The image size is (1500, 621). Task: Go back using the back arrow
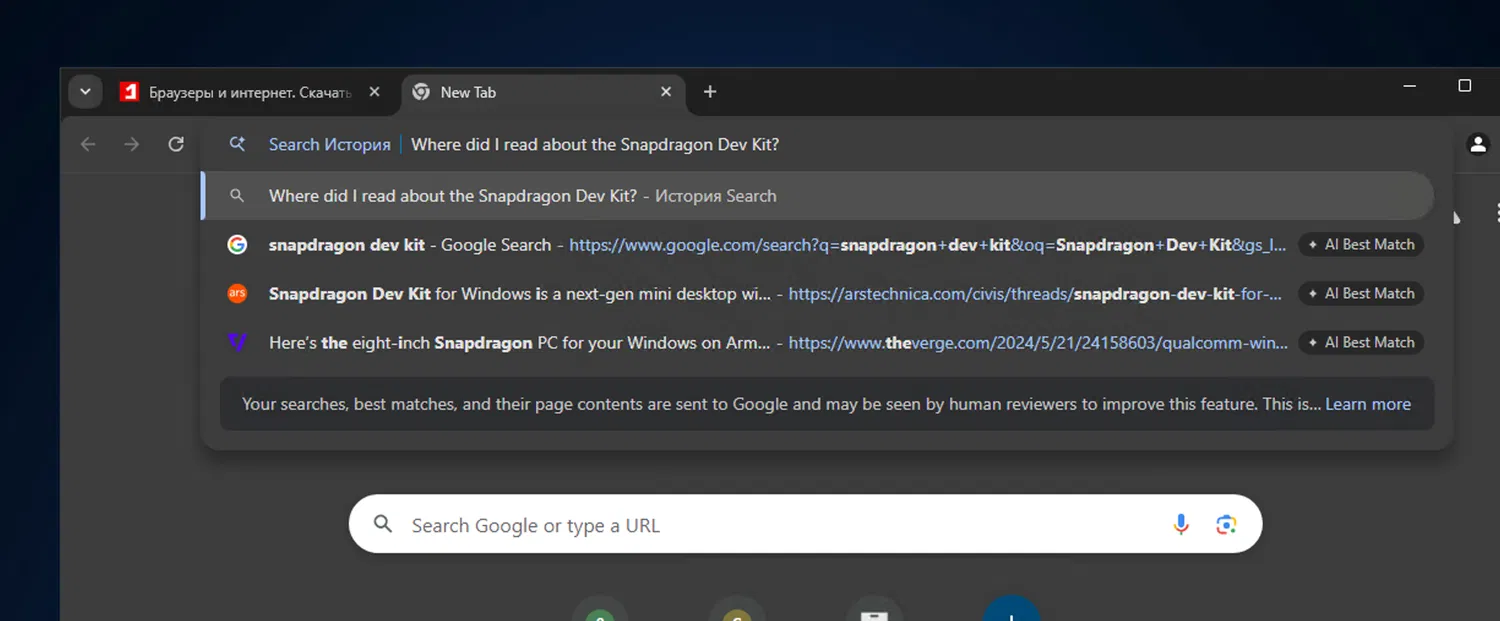(x=88, y=144)
